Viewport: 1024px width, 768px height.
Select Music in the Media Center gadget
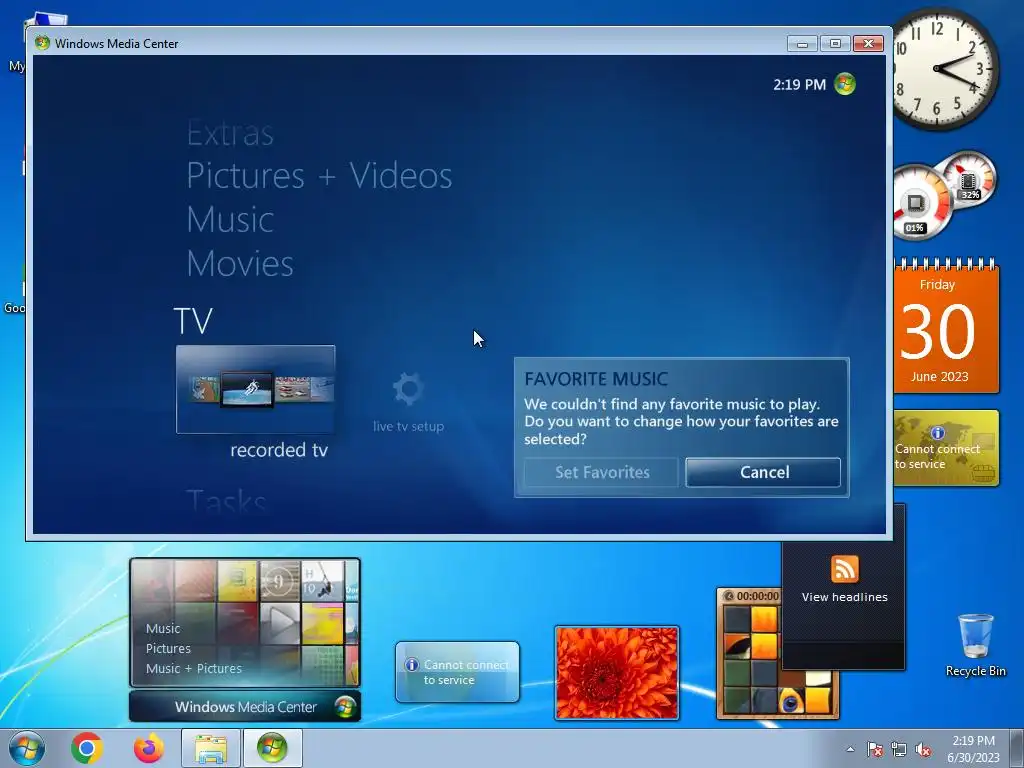coord(163,628)
